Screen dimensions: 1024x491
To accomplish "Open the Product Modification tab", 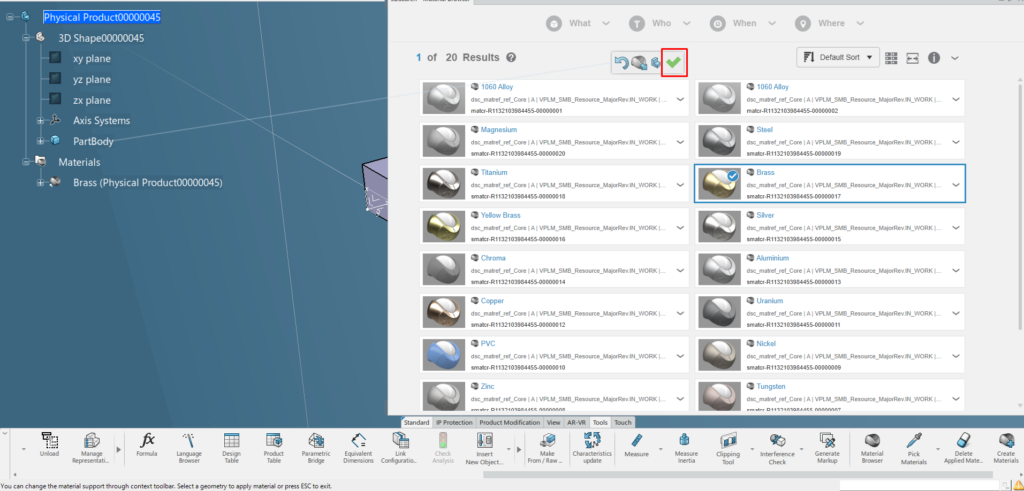I will (x=509, y=422).
